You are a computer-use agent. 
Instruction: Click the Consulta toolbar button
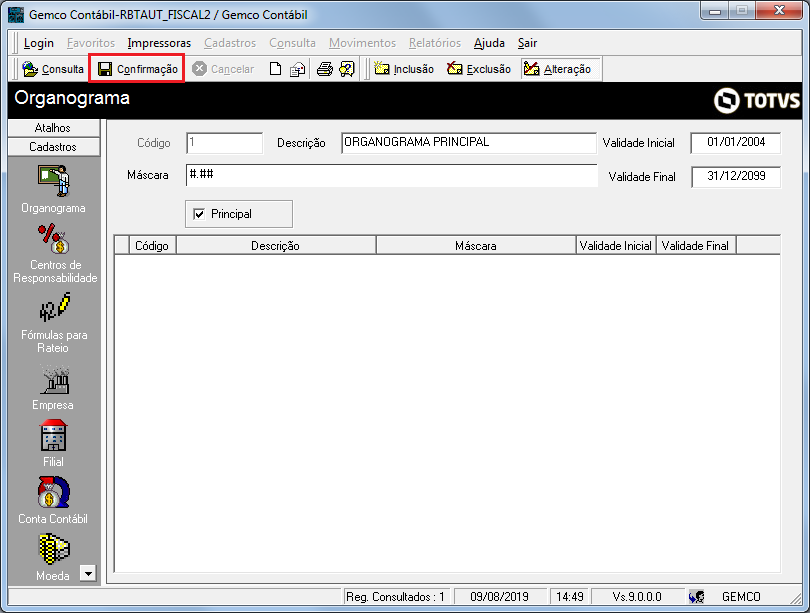tap(52, 69)
